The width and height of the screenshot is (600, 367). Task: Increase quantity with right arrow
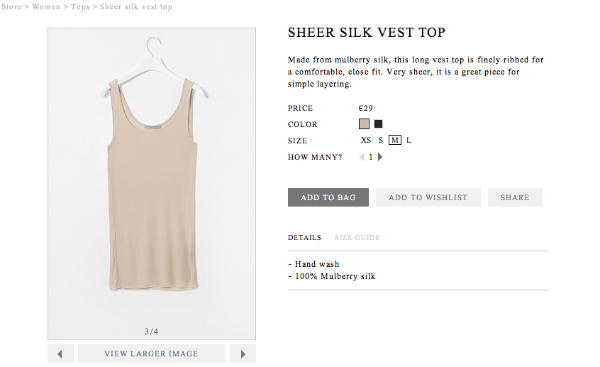point(380,157)
